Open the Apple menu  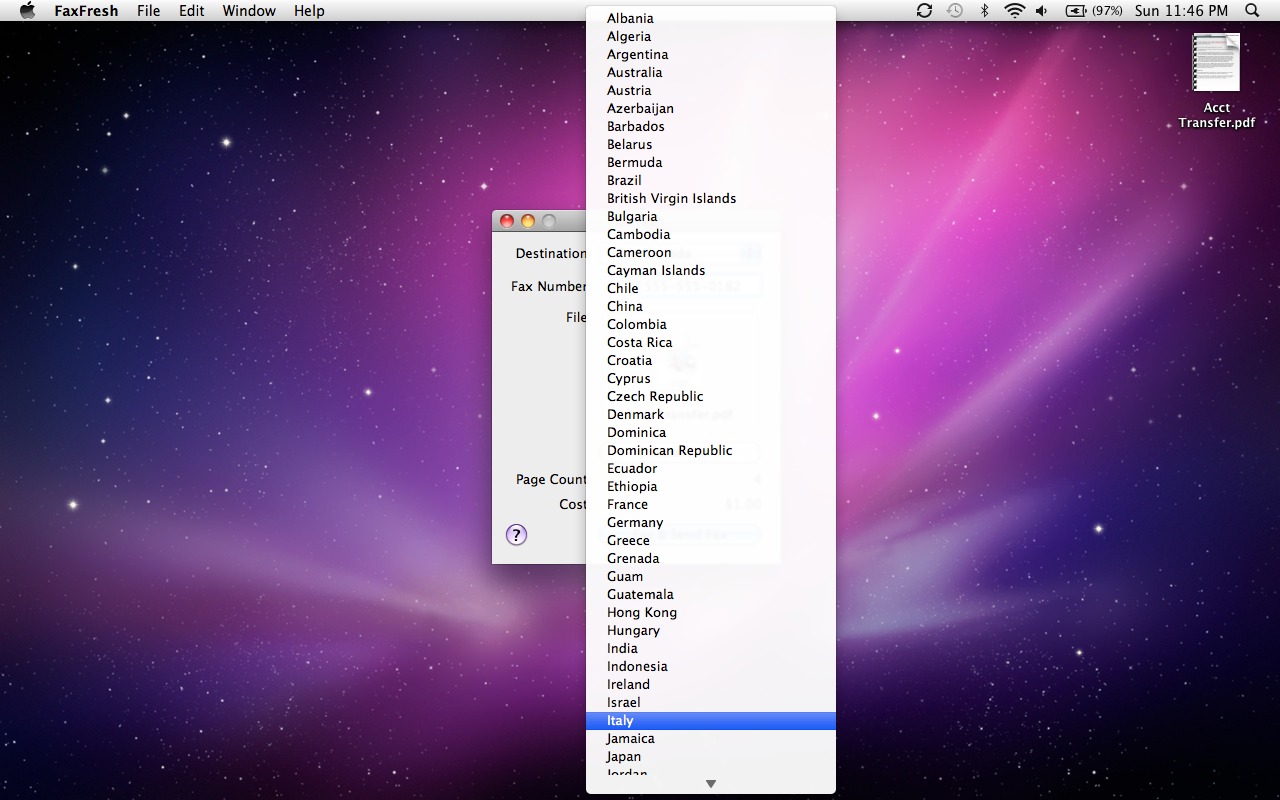[x=27, y=11]
